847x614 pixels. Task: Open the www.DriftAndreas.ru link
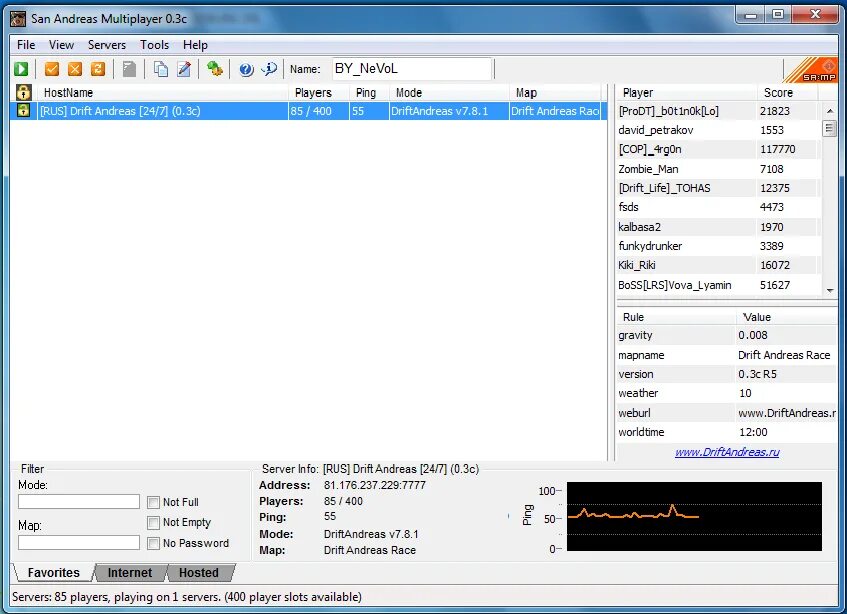[x=727, y=452]
